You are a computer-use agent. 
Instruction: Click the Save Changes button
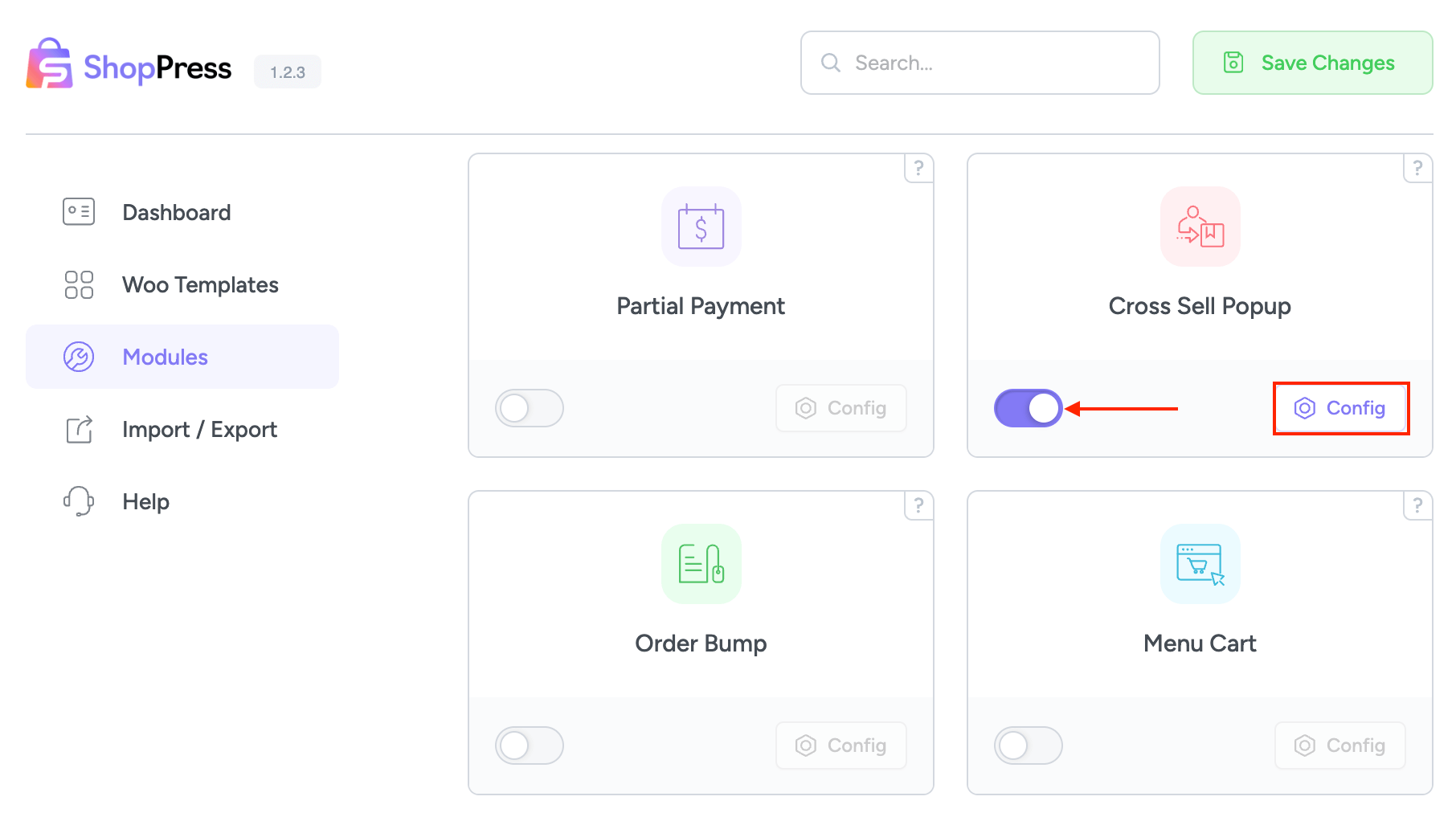coord(1311,63)
